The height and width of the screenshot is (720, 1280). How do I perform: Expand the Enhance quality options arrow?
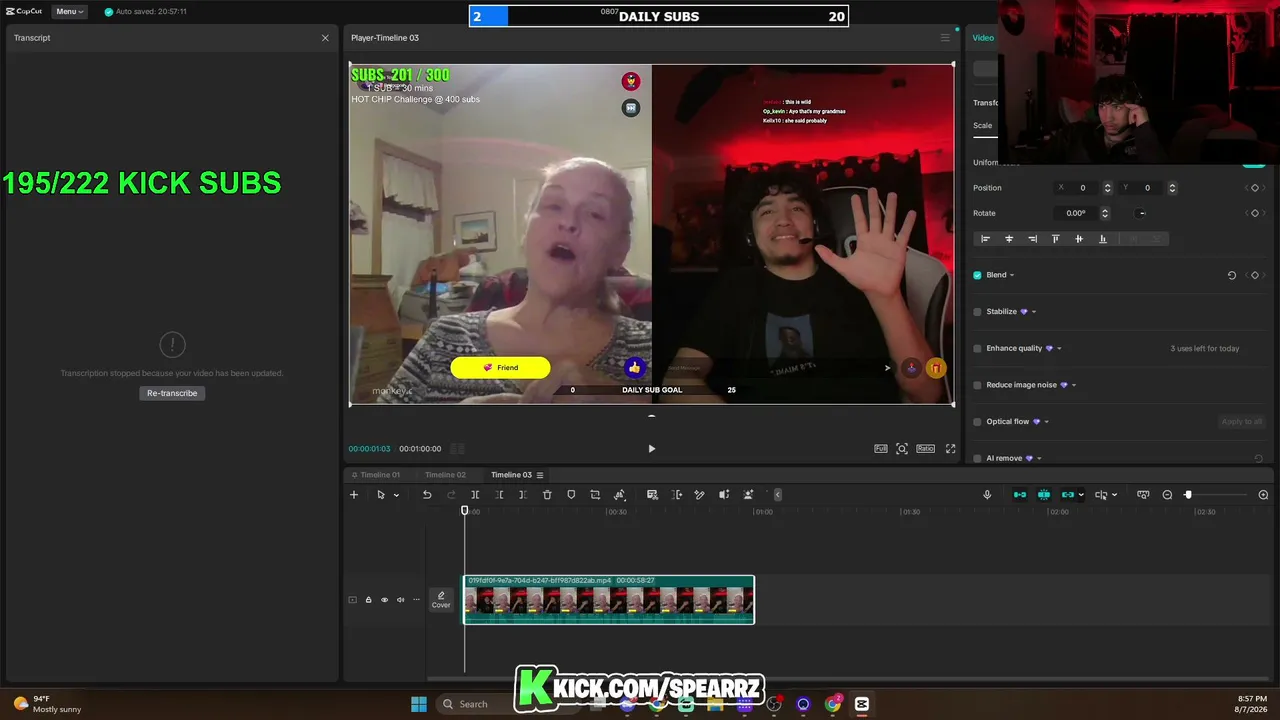coord(1059,348)
